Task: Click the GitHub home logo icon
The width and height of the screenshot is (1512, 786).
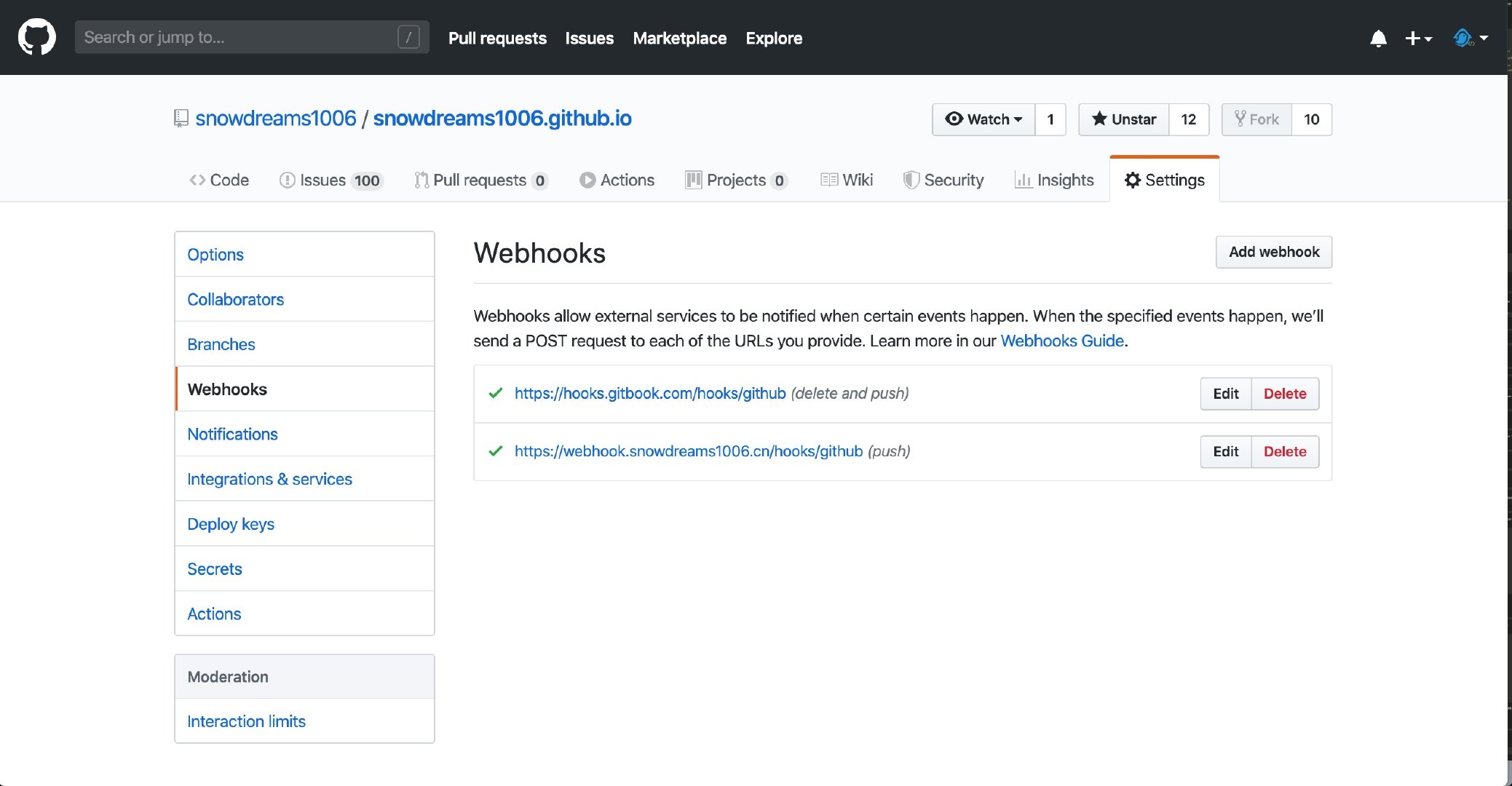Action: tap(35, 37)
